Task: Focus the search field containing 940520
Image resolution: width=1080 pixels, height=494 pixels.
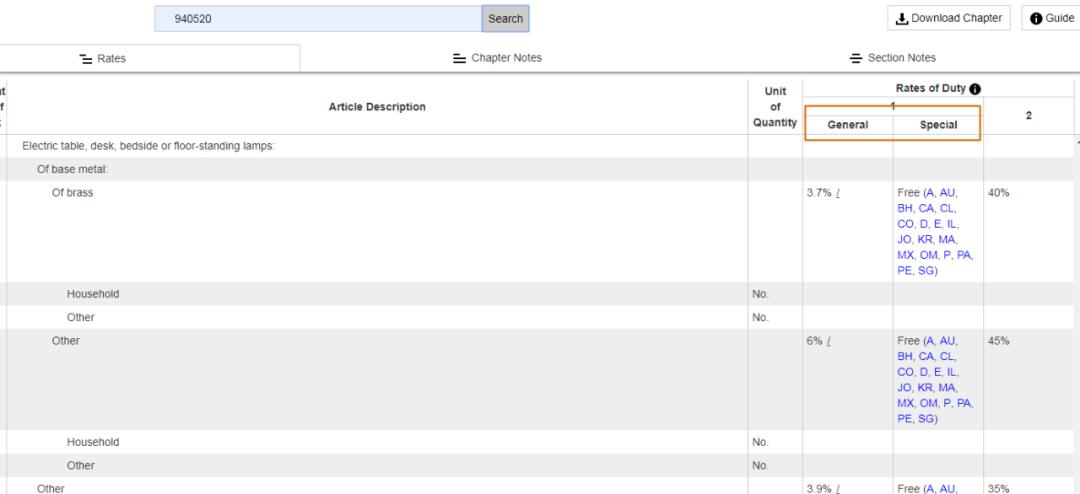Action: click(x=318, y=18)
